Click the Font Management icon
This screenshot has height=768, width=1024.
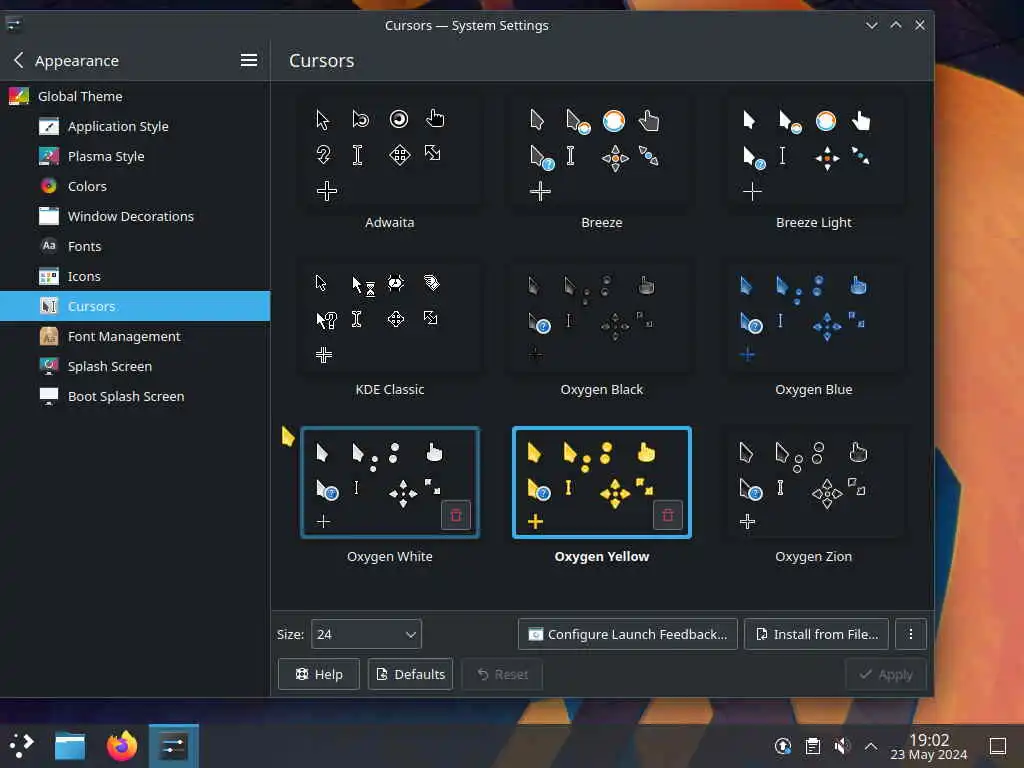[49, 336]
